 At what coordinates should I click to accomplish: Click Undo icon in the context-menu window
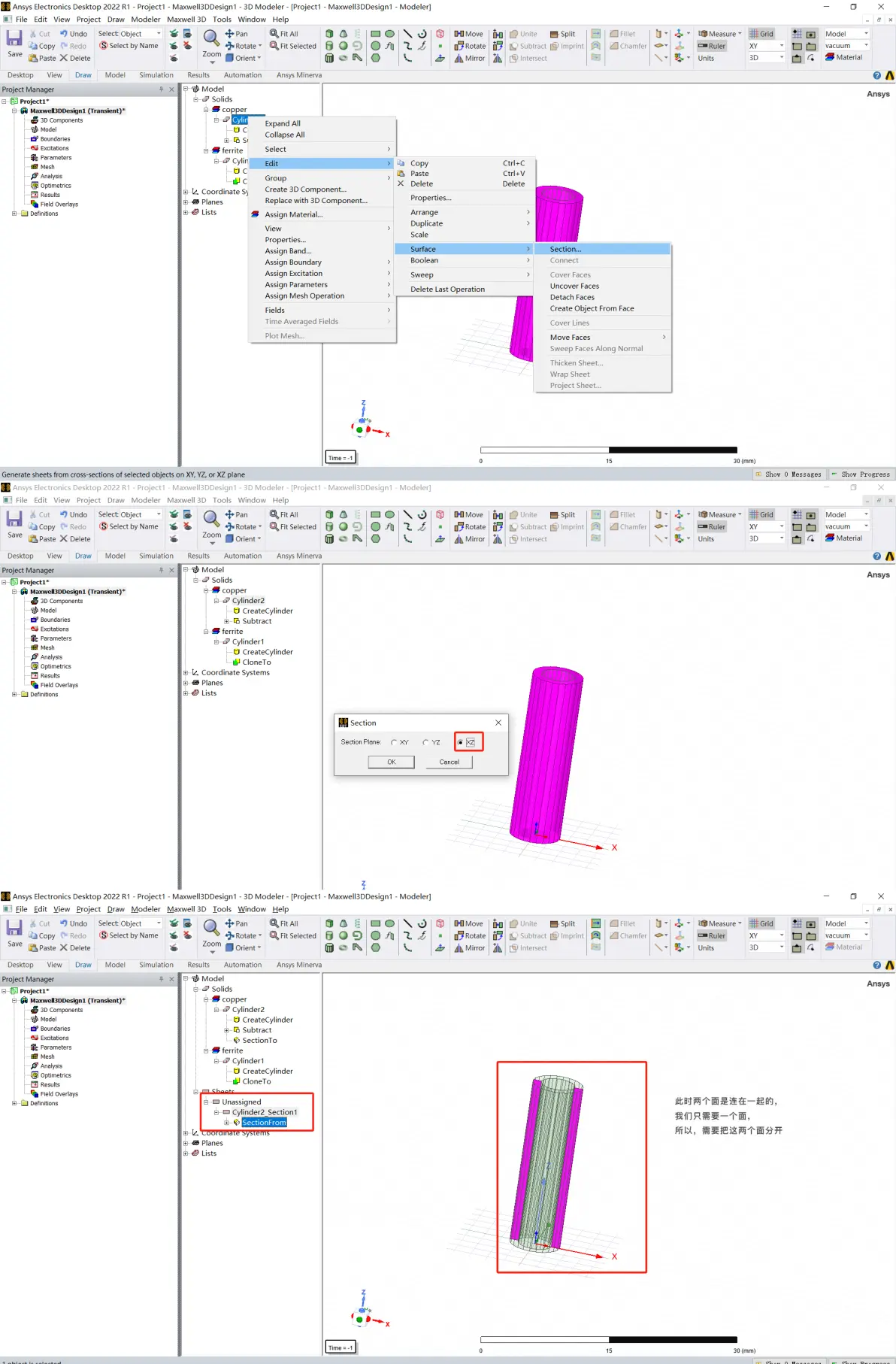74,34
